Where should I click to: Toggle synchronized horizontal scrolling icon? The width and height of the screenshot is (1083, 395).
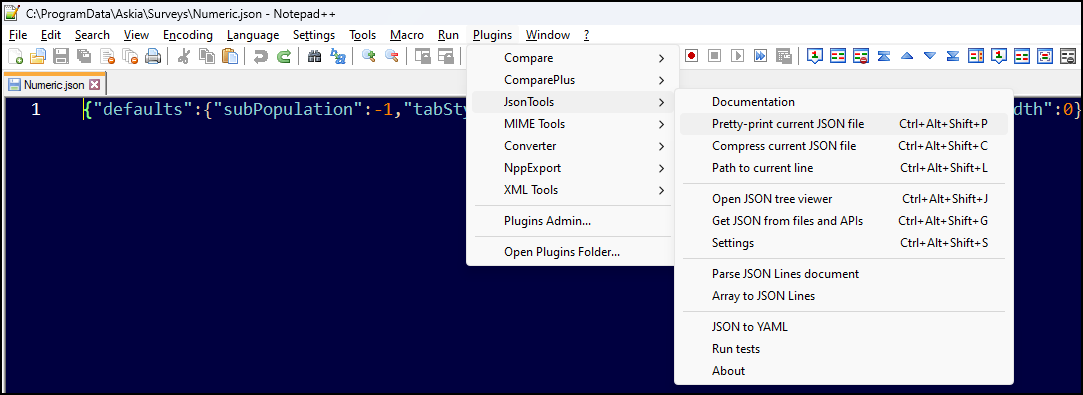coord(446,57)
